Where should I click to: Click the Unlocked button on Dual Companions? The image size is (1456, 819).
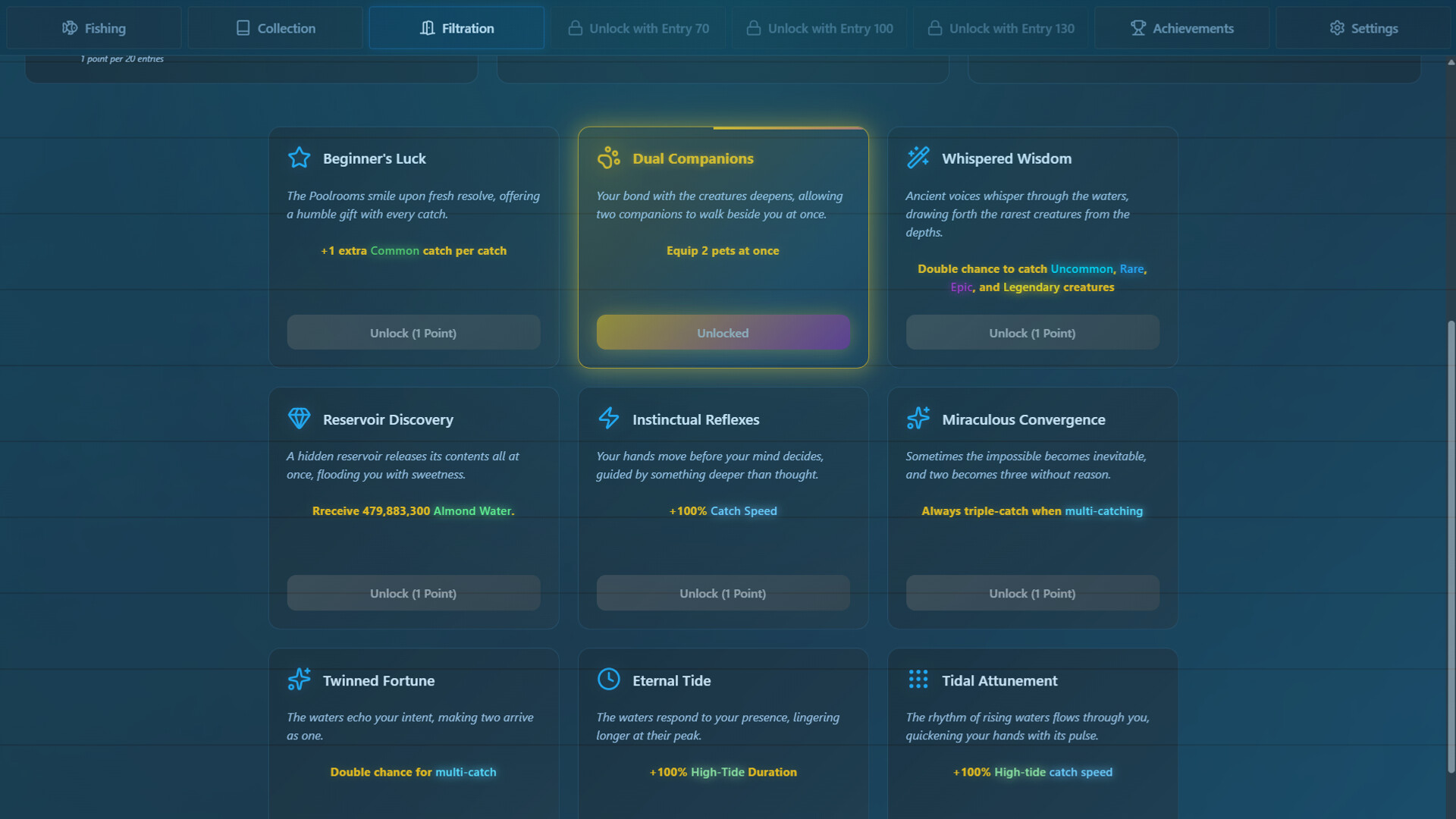point(723,332)
